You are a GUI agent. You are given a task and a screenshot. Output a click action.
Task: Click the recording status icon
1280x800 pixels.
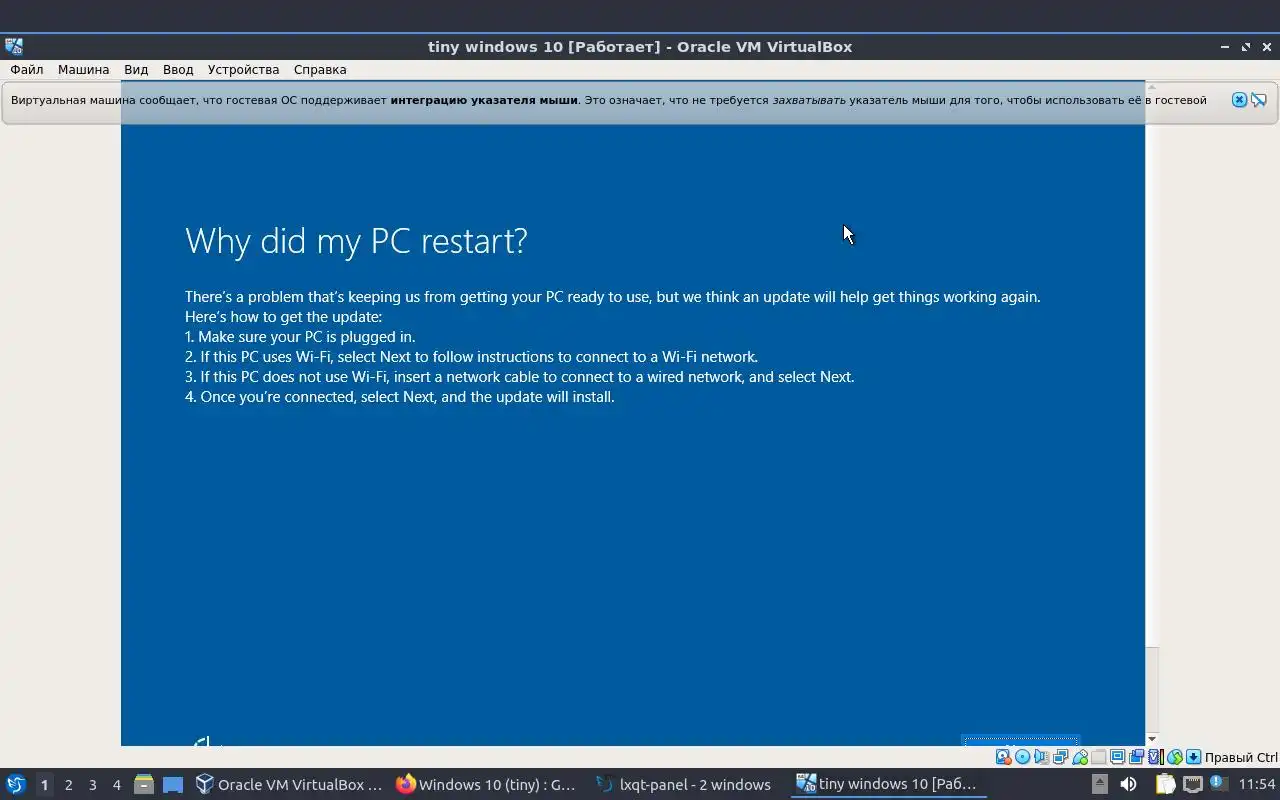click(1136, 757)
